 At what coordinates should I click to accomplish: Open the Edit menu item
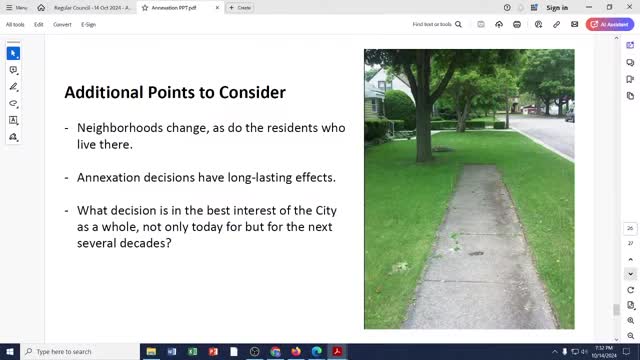pyautogui.click(x=39, y=24)
